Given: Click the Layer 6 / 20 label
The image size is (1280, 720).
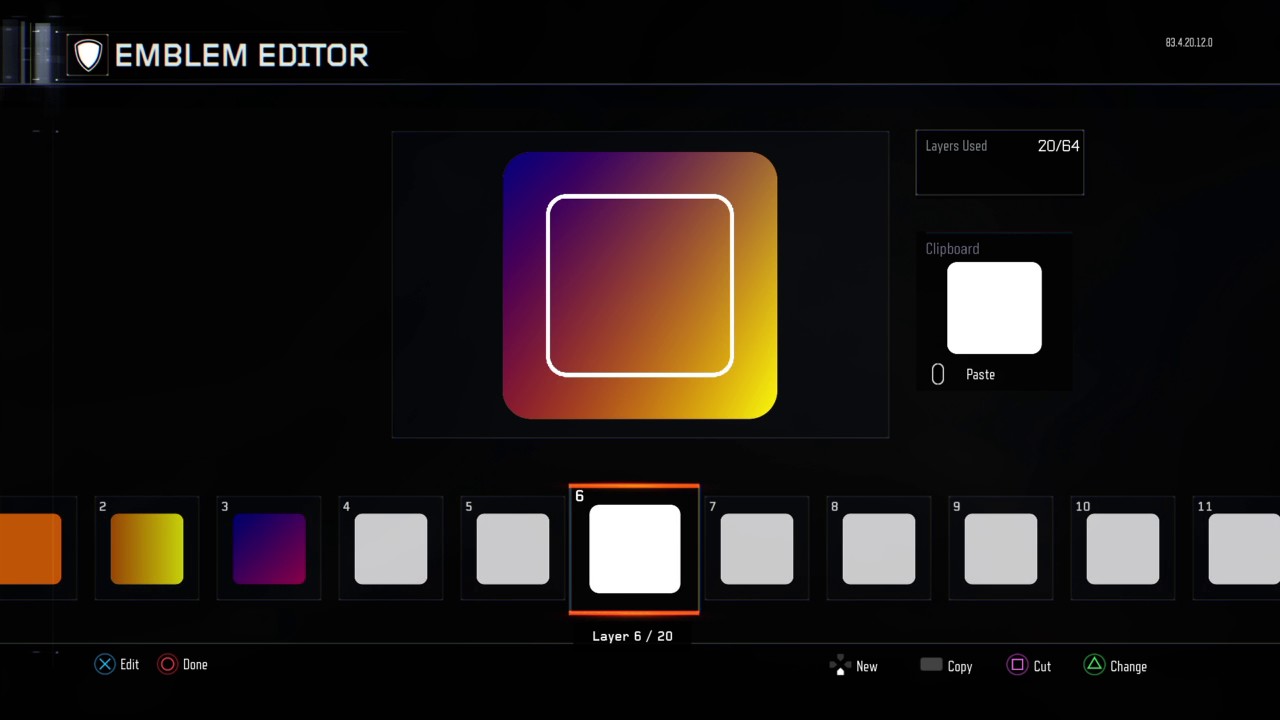Looking at the screenshot, I should pos(632,636).
